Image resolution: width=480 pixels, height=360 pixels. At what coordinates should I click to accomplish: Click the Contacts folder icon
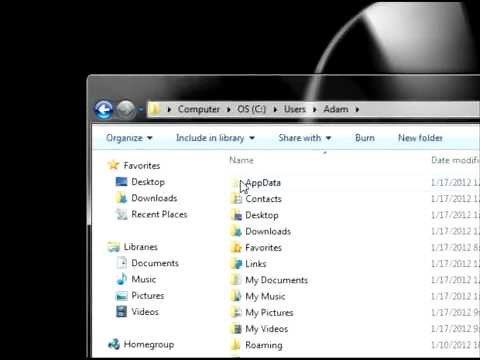(236, 199)
